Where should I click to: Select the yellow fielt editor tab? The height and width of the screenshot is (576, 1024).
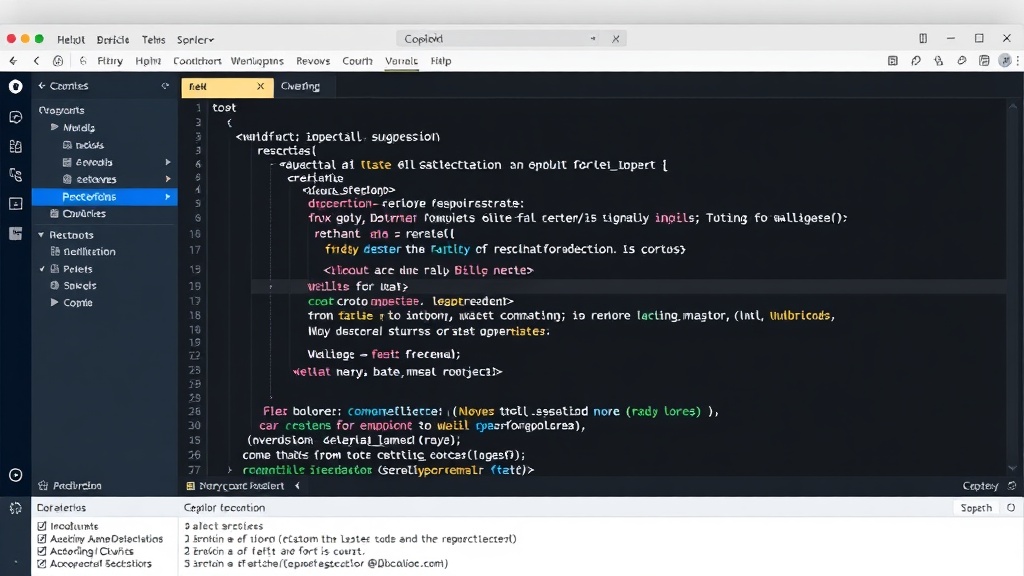(227, 86)
